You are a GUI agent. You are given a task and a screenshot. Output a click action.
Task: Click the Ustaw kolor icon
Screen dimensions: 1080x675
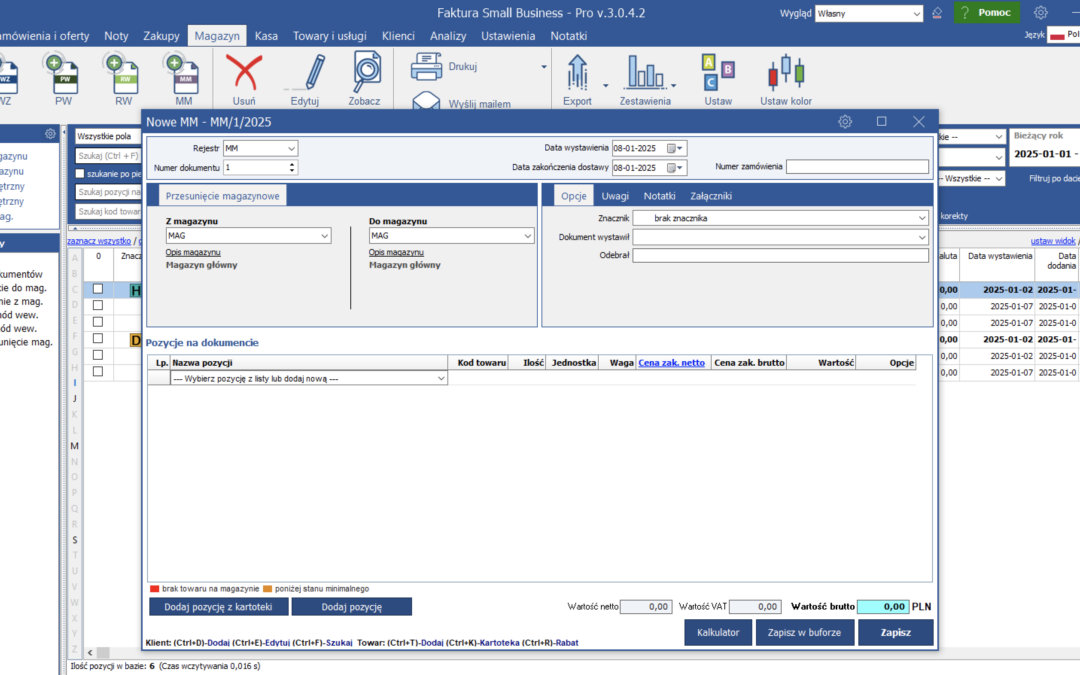(785, 74)
